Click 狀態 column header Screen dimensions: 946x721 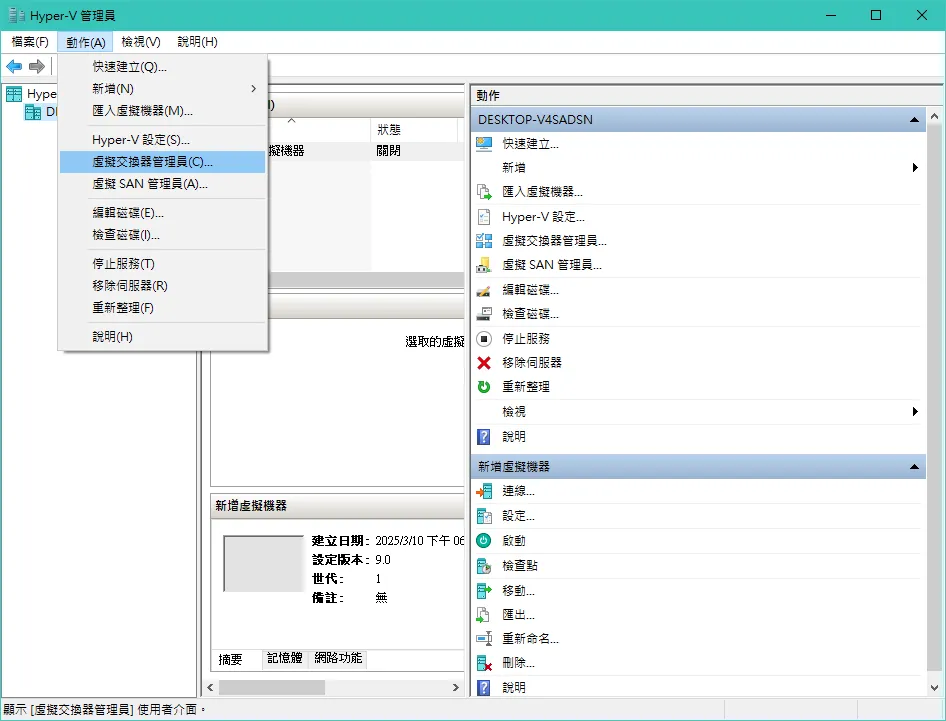(x=414, y=130)
